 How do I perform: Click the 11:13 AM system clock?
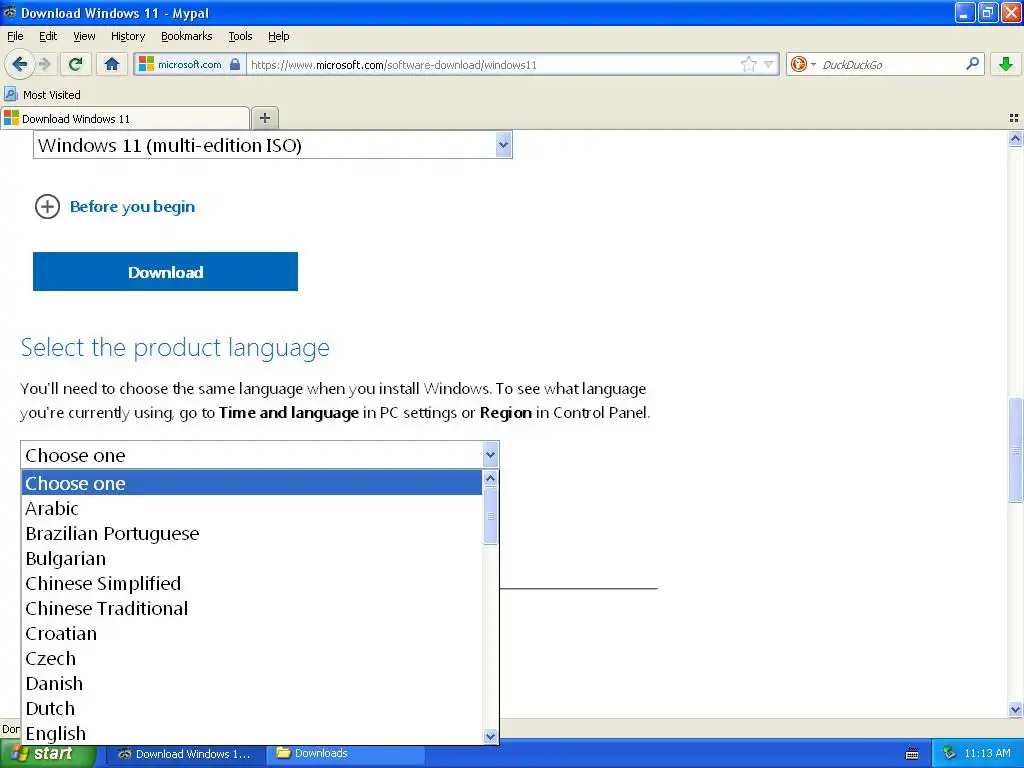coord(987,753)
